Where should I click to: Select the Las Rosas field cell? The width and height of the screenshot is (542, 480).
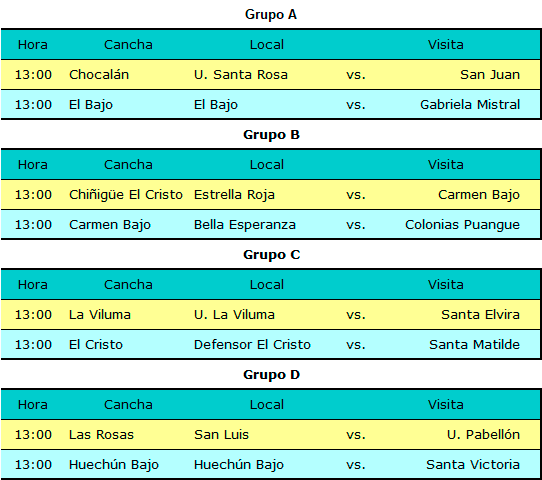101,435
